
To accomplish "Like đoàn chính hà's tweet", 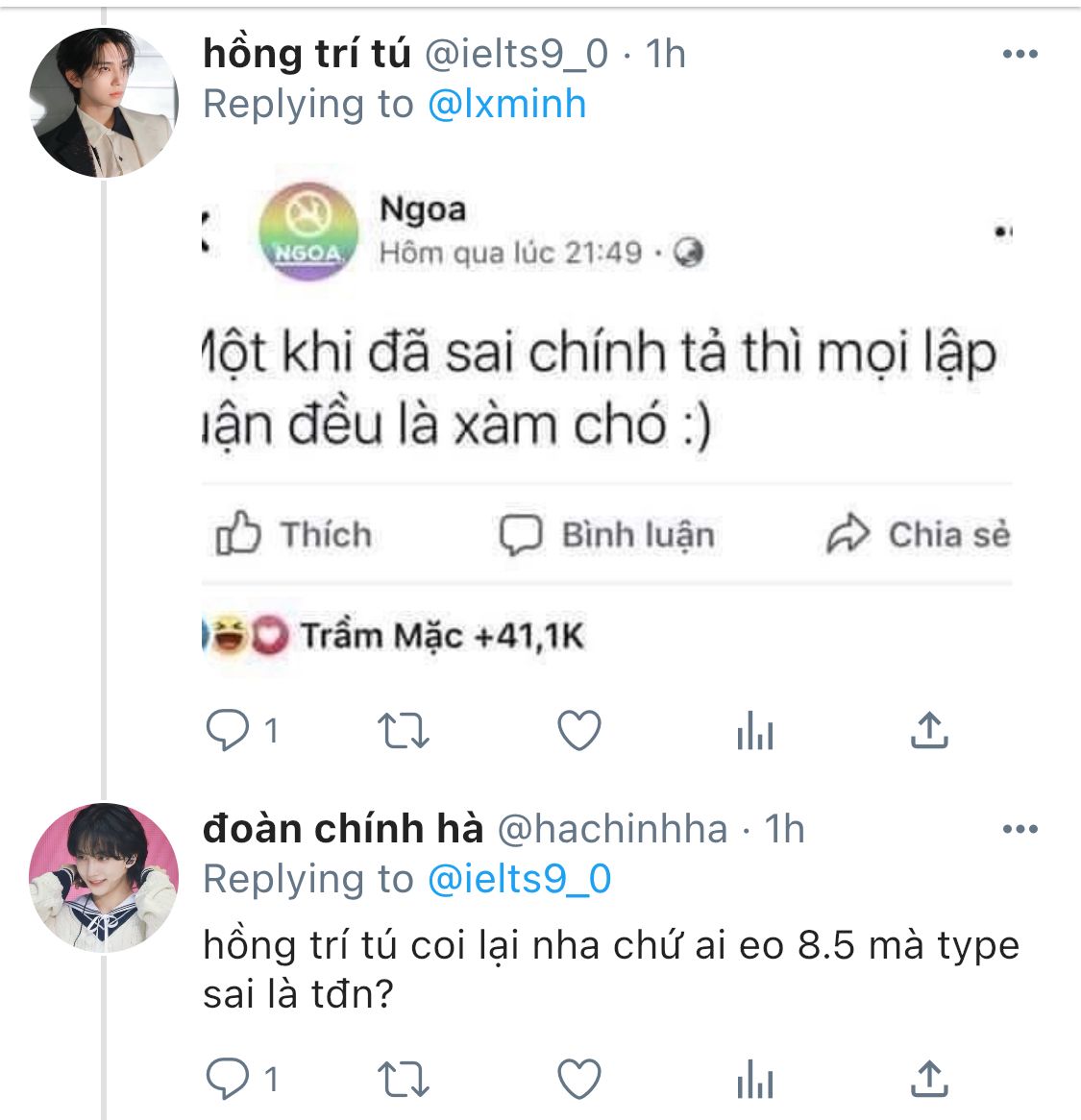I will click(x=579, y=1080).
